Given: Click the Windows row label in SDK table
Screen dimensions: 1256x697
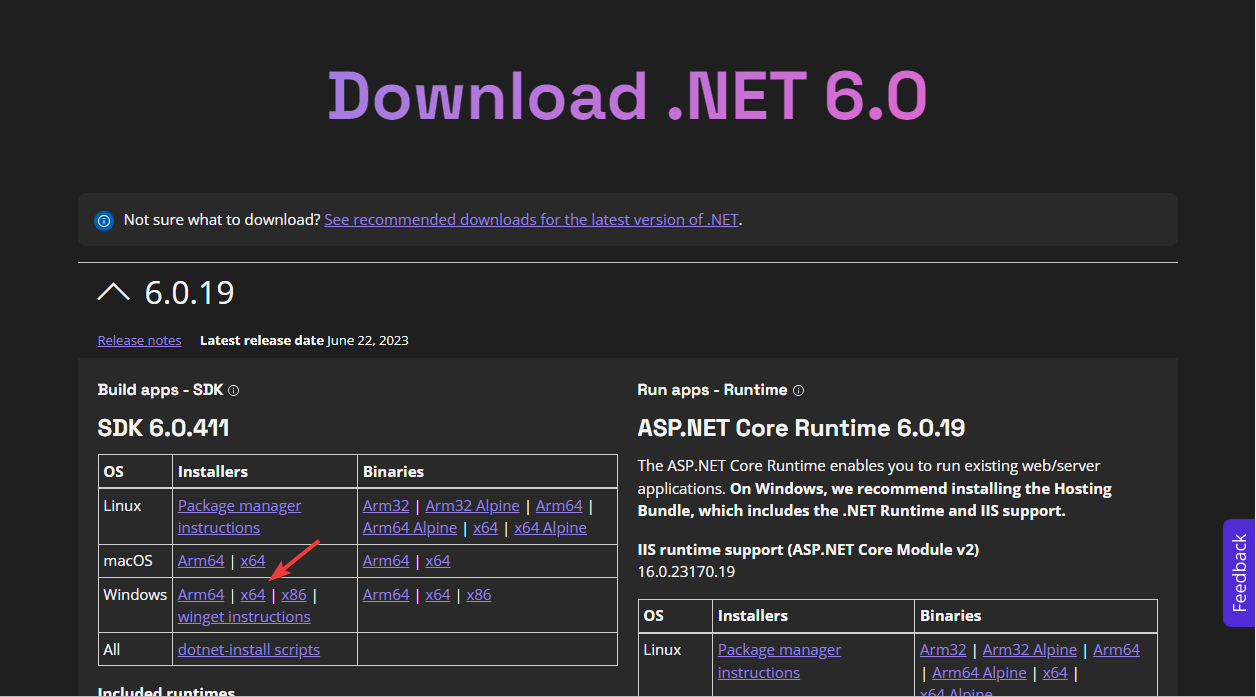Looking at the screenshot, I should click(x=135, y=595).
